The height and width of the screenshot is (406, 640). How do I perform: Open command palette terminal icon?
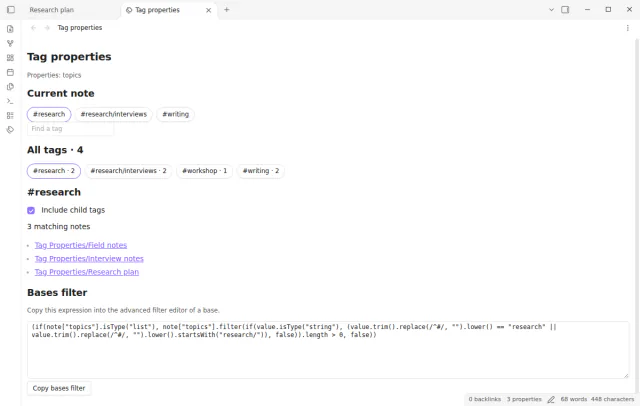coord(10,101)
